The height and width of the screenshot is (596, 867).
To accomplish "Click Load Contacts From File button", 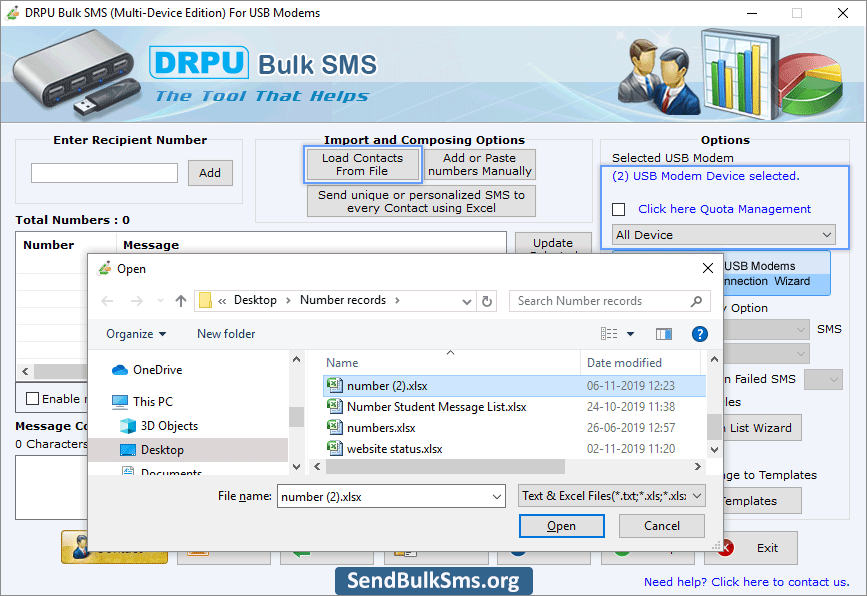I will pyautogui.click(x=362, y=165).
